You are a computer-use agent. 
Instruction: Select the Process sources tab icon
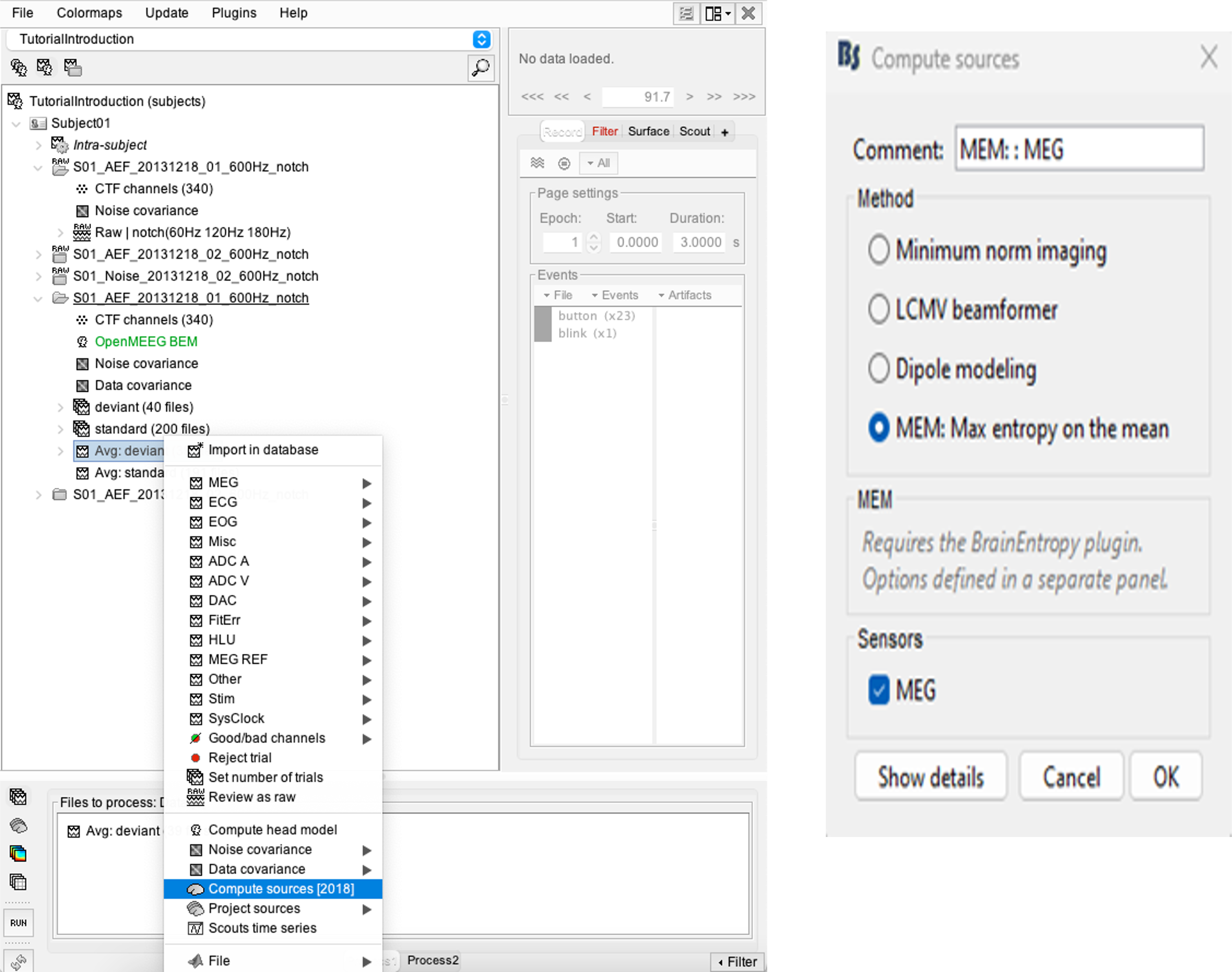click(18, 825)
